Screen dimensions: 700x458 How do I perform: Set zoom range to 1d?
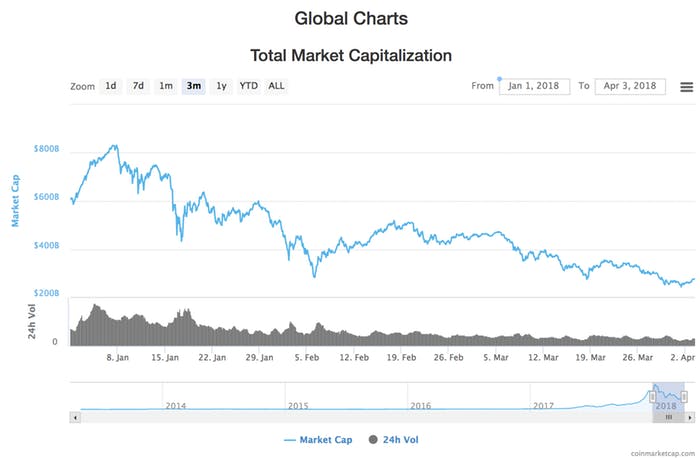pyautogui.click(x=111, y=86)
